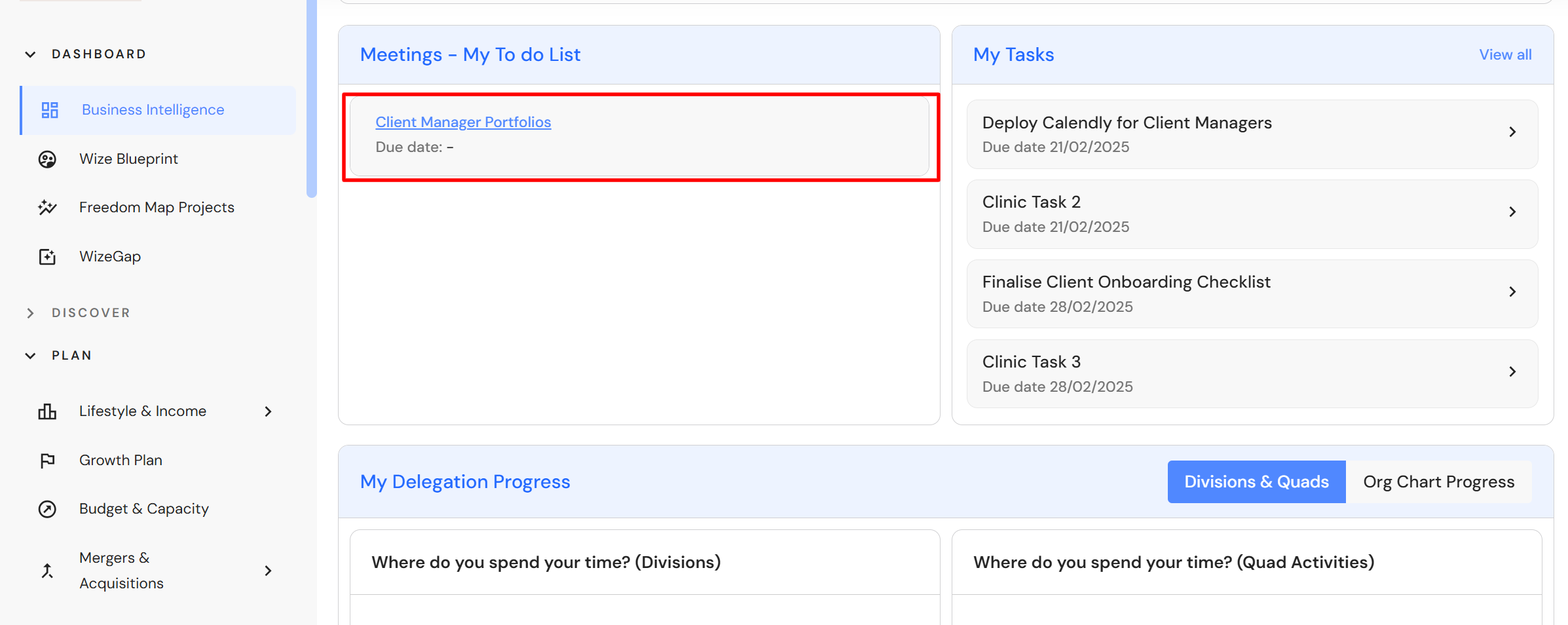Image resolution: width=1568 pixels, height=625 pixels.
Task: Click the Mergers & Acquisitions merge icon
Action: click(x=47, y=571)
